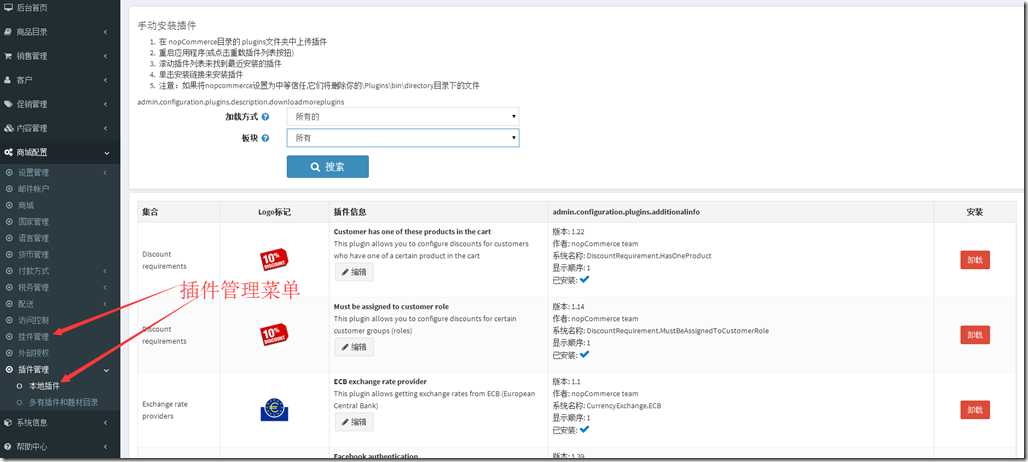The width and height of the screenshot is (1028, 462).
Task: Open 语言管理 in the sidebar
Action: point(33,238)
